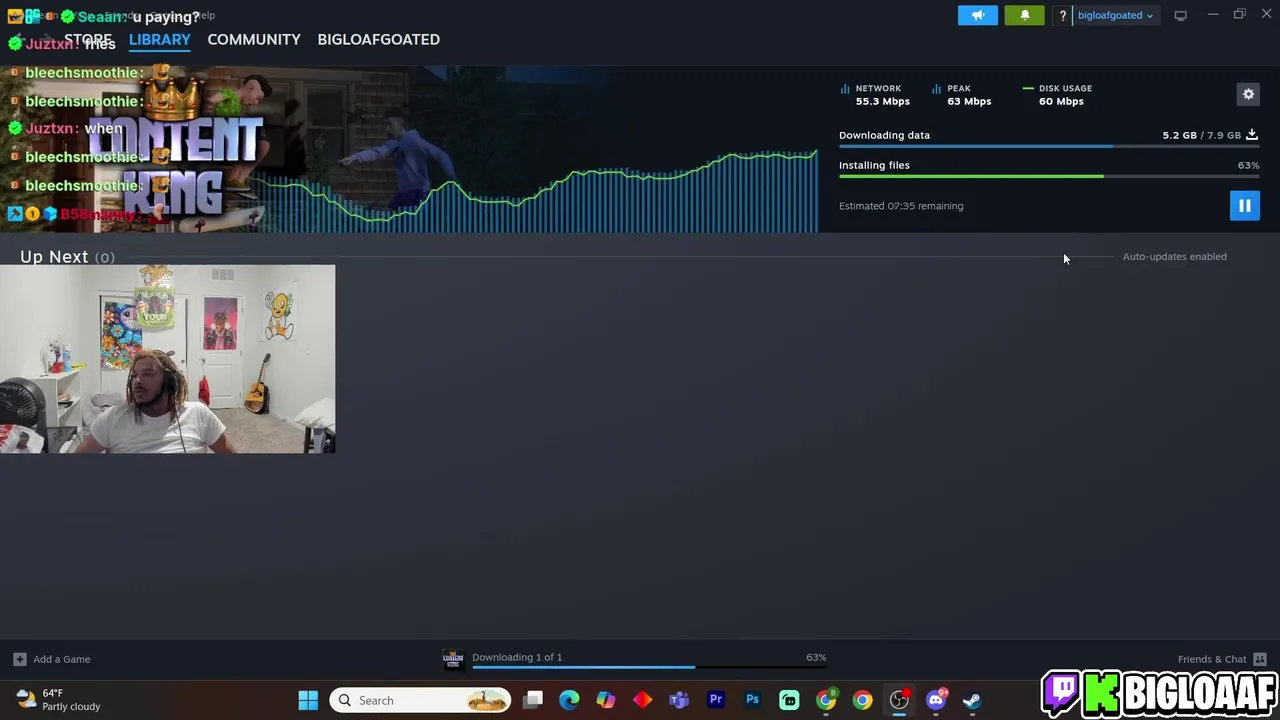The image size is (1280, 720).
Task: Click Estimated 07:35 remaining text
Action: [x=901, y=206]
